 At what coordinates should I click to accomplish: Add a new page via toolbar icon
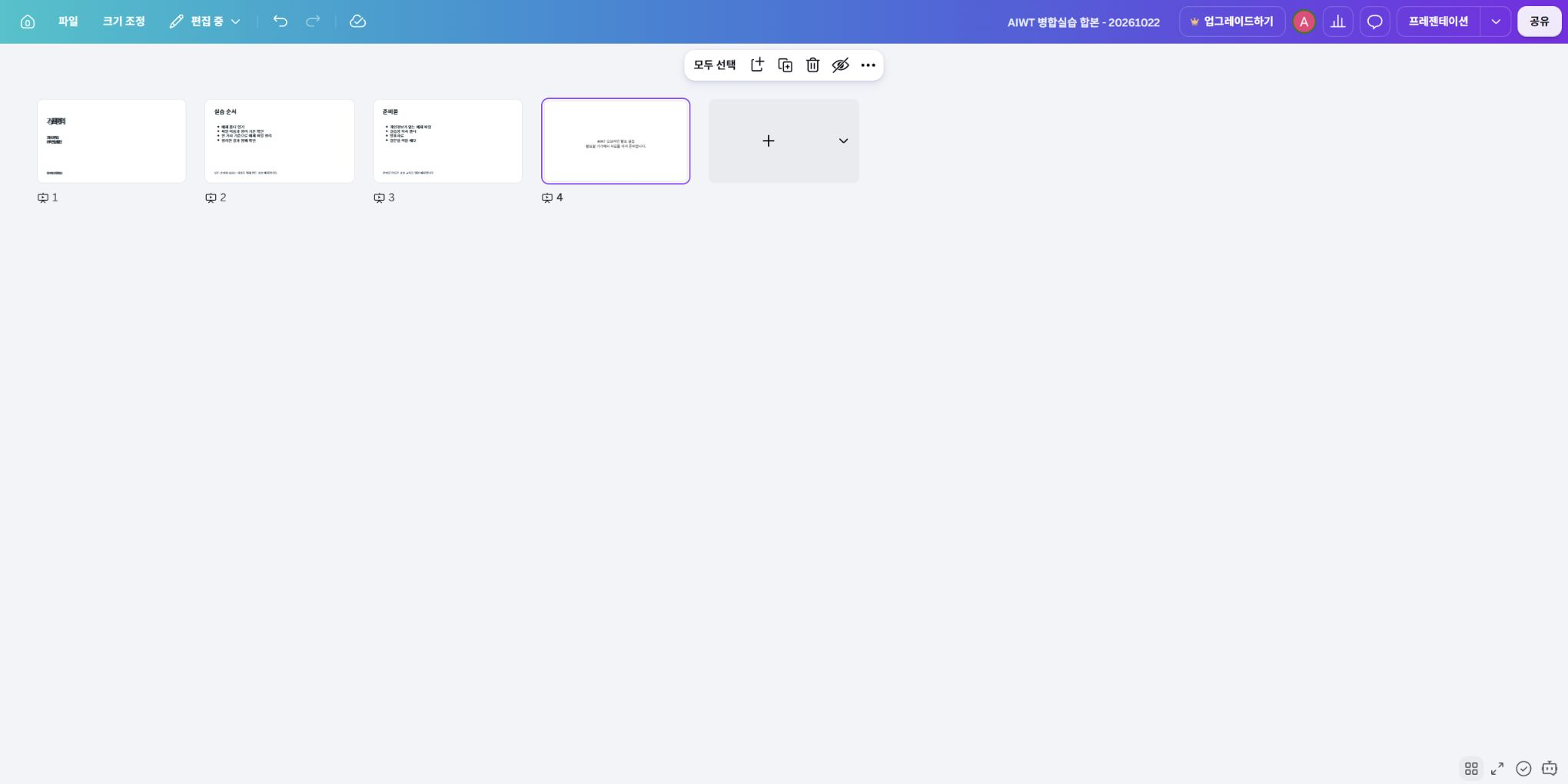click(757, 65)
